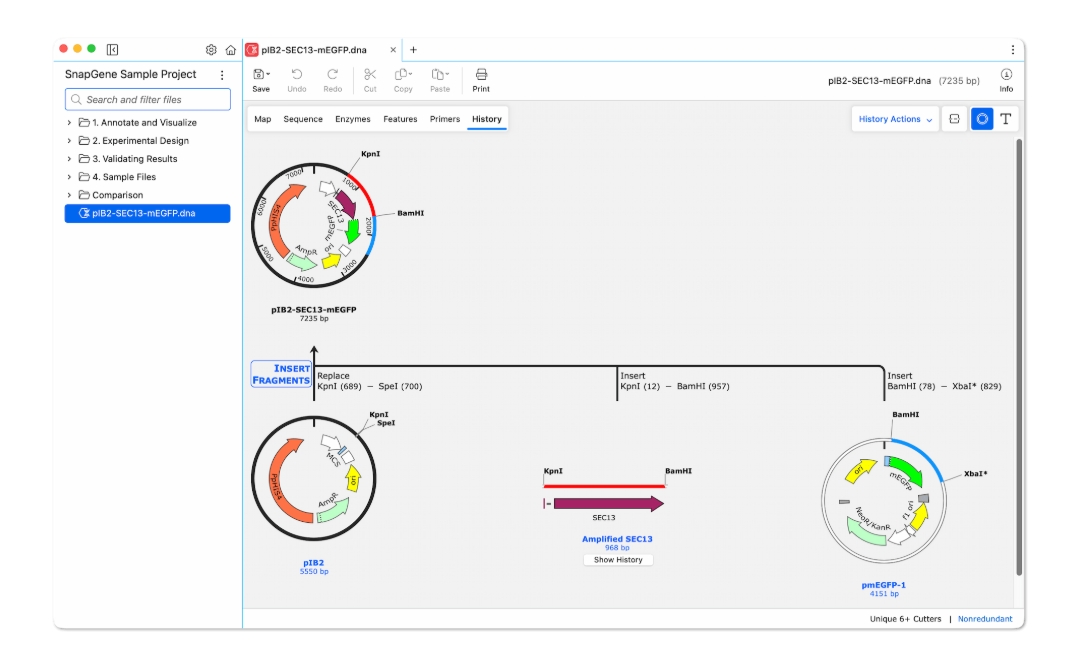Click Show History button under Amplified SEC13
Screen dimensions: 1083x653
point(618,560)
